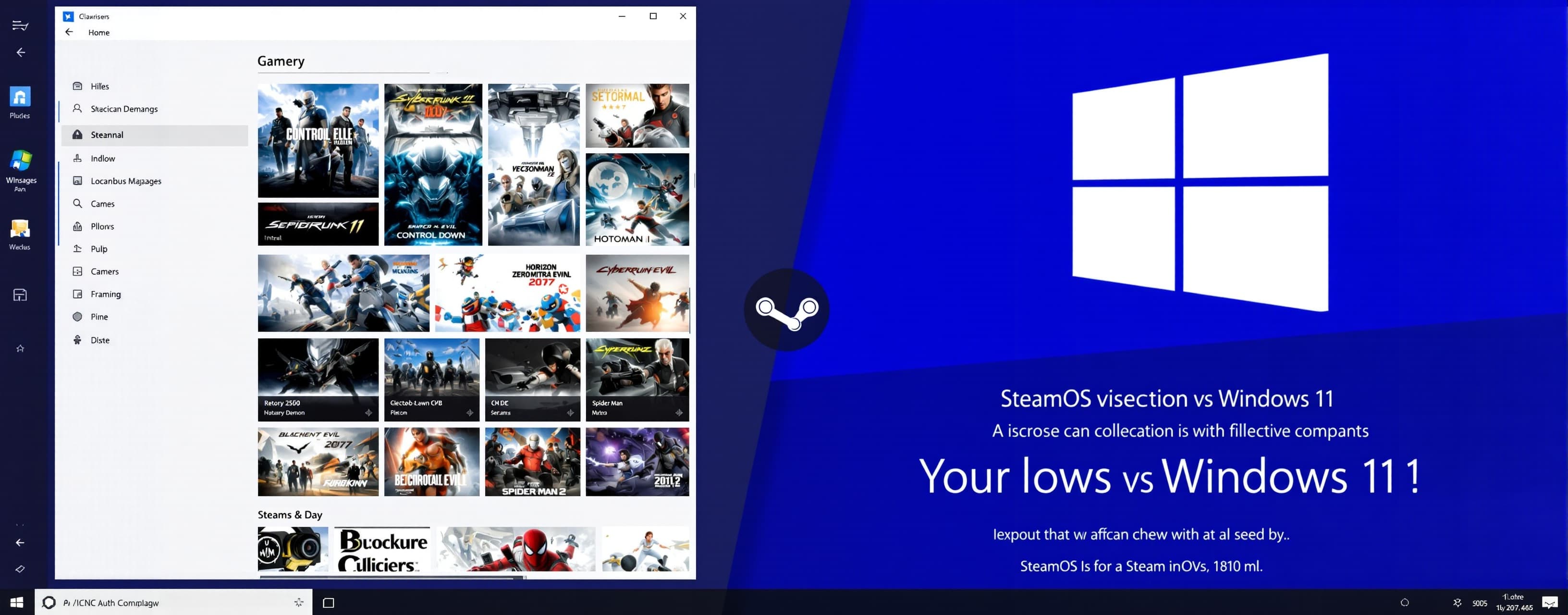This screenshot has width=1568, height=615.
Task: Open the hamburger menu in left rail
Action: (20, 25)
